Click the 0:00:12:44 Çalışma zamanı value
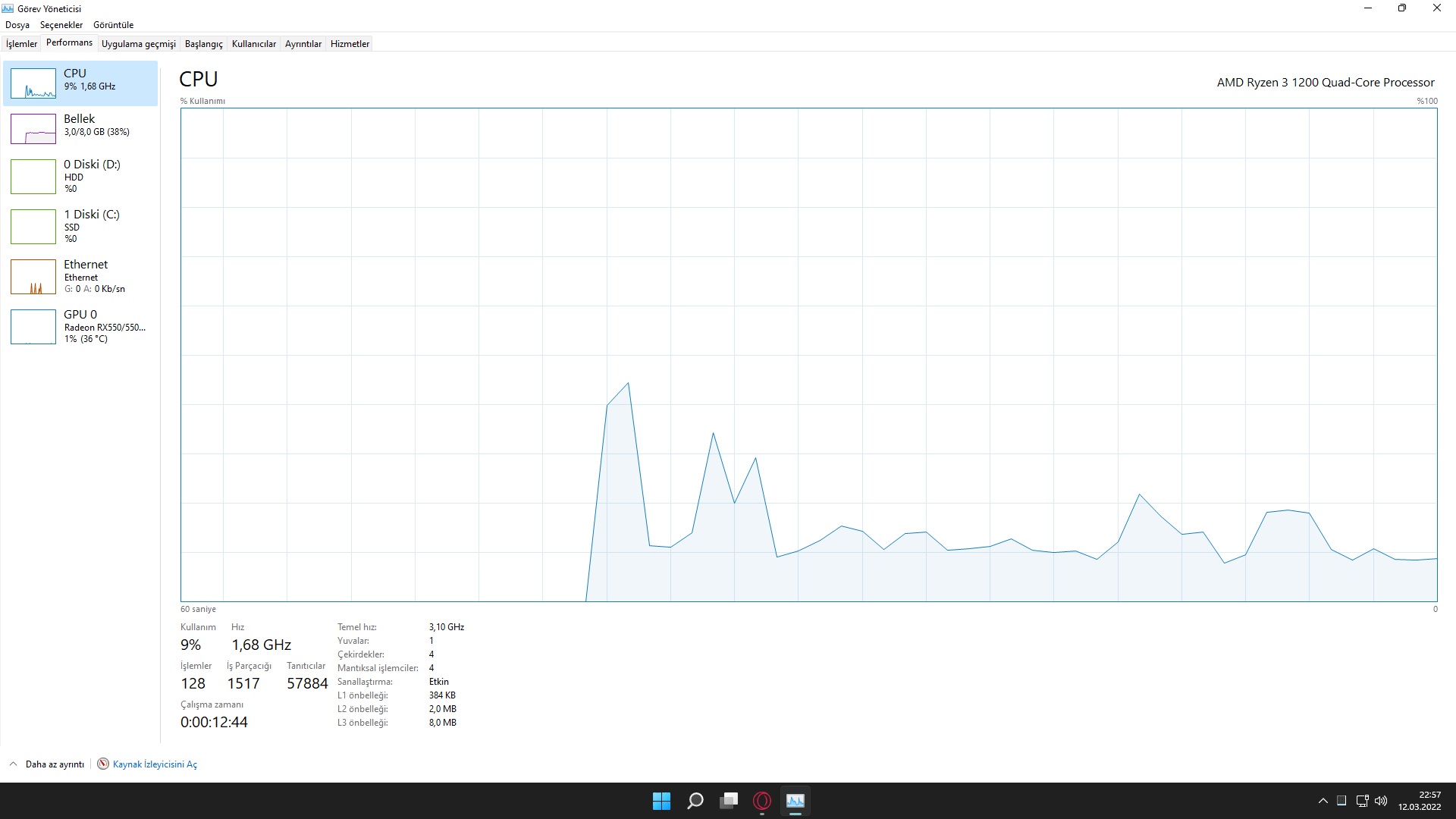The image size is (1456, 819). click(x=214, y=723)
